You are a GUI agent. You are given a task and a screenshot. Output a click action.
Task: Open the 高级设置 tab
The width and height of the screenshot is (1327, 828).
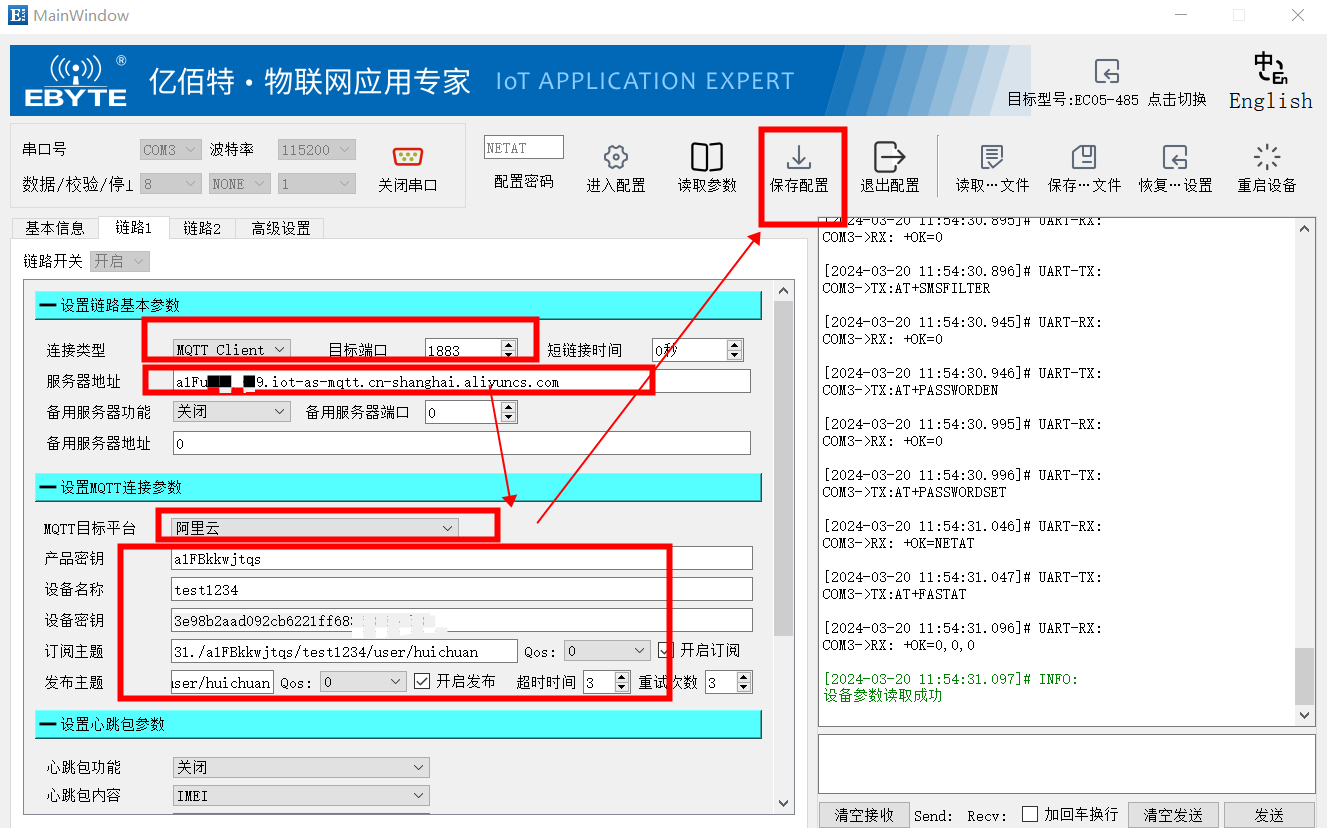pyautogui.click(x=280, y=228)
